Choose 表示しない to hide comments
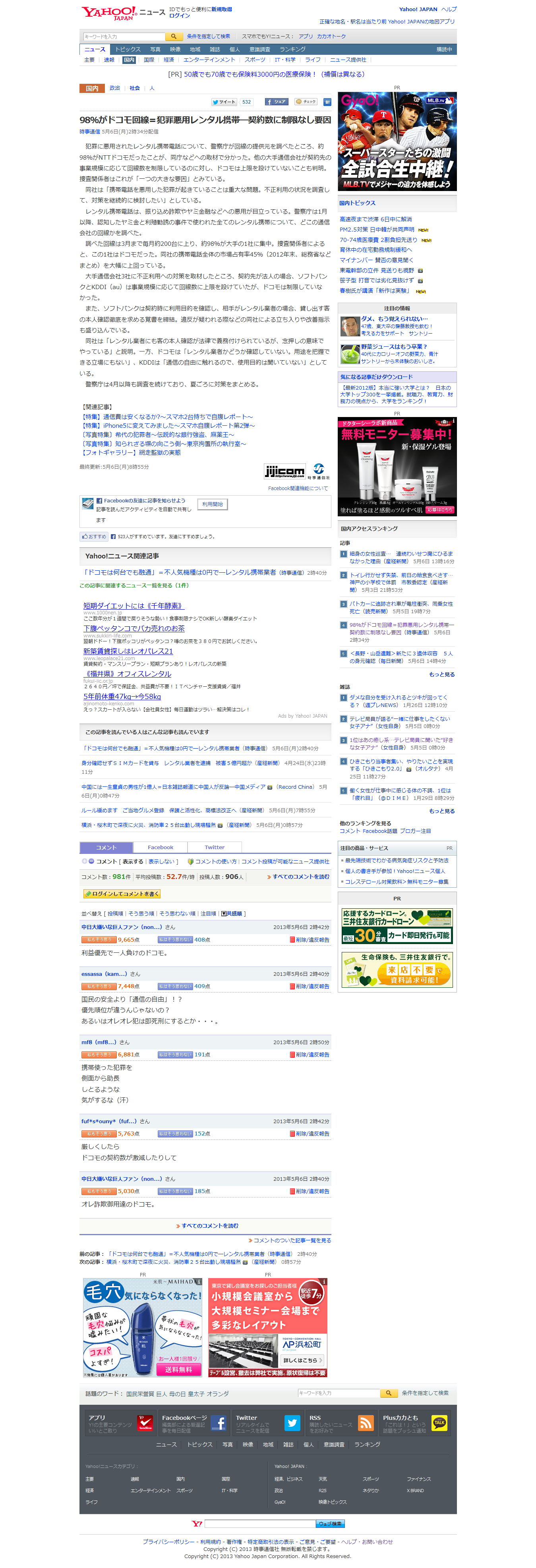Viewport: 536px width, 1568px height. (x=161, y=861)
